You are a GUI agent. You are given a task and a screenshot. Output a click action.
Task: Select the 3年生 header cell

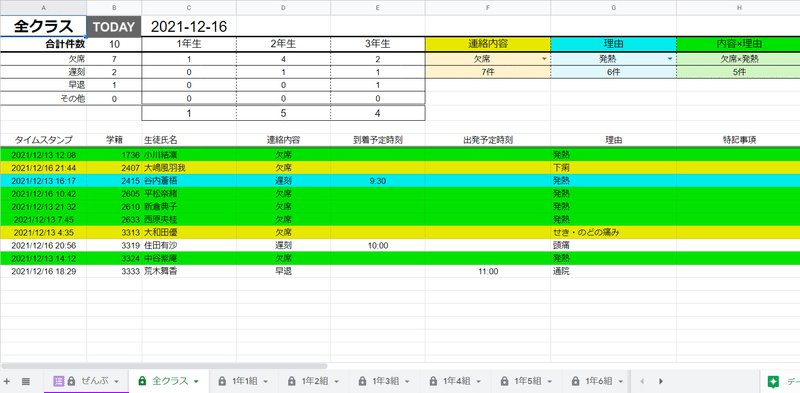[x=378, y=44]
